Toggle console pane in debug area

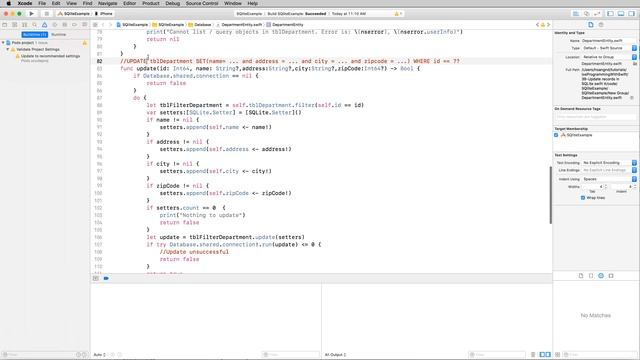[548, 355]
